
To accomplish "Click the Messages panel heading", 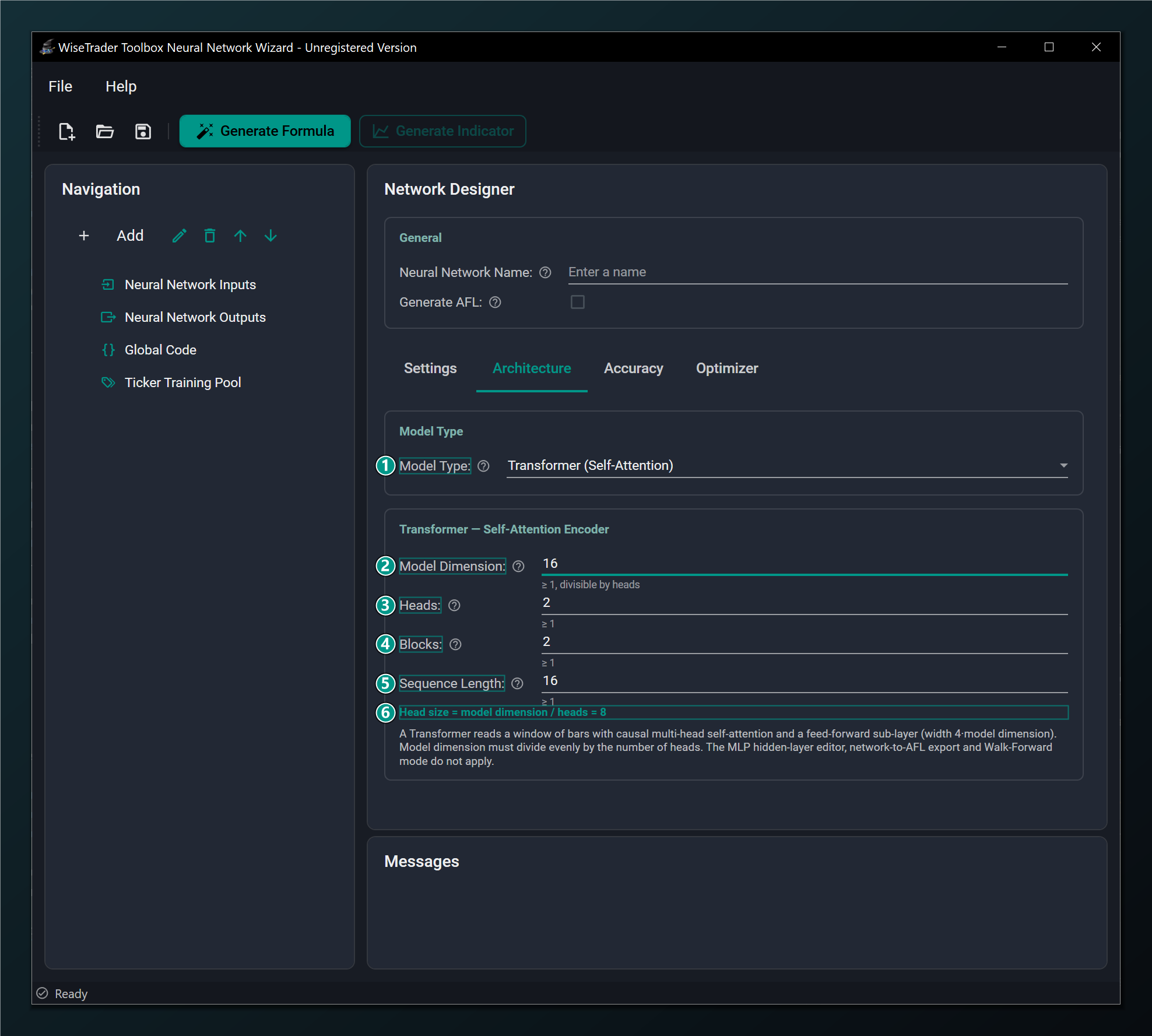I will pos(422,862).
